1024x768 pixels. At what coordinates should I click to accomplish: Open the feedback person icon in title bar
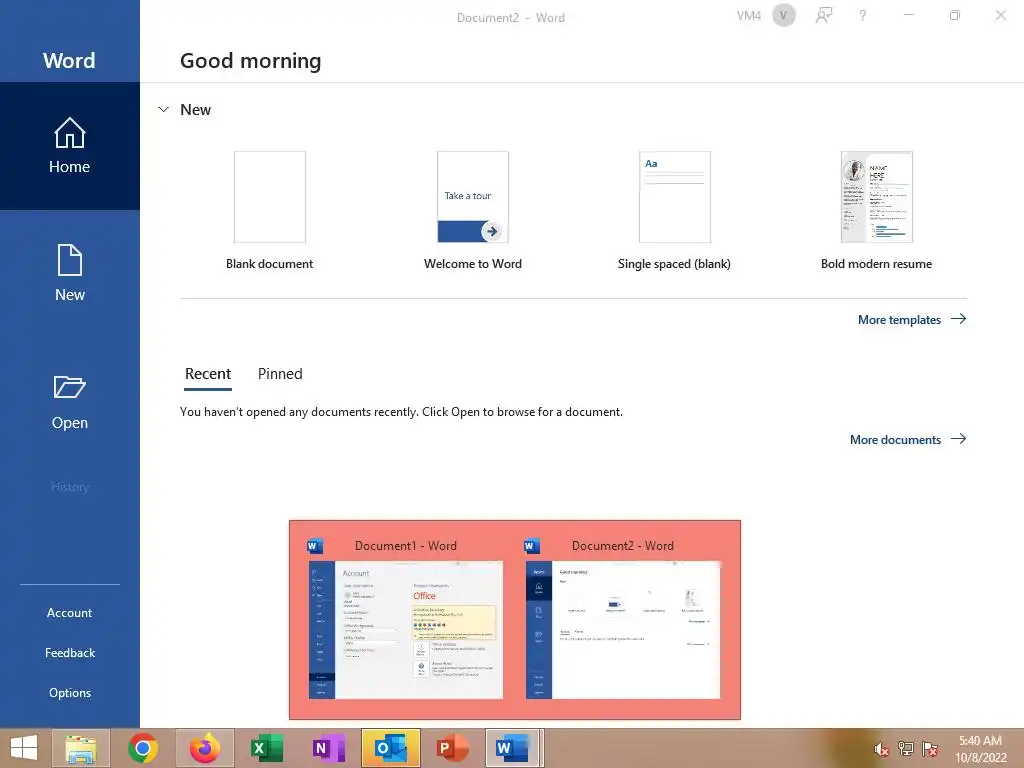coord(824,16)
